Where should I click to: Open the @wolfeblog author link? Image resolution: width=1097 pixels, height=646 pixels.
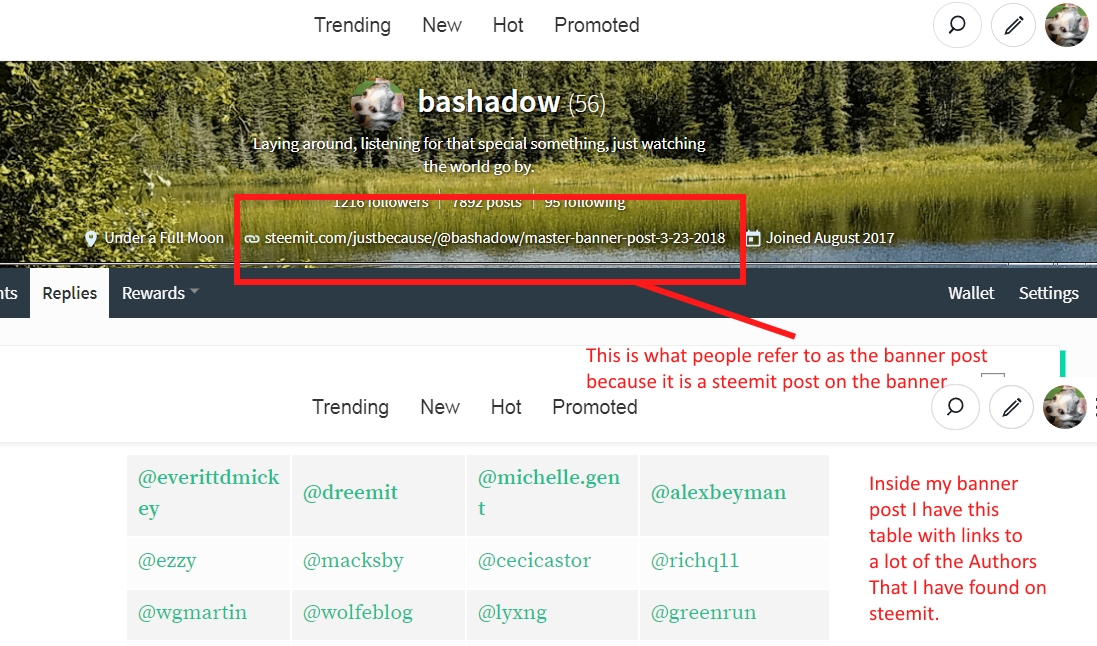tap(358, 613)
